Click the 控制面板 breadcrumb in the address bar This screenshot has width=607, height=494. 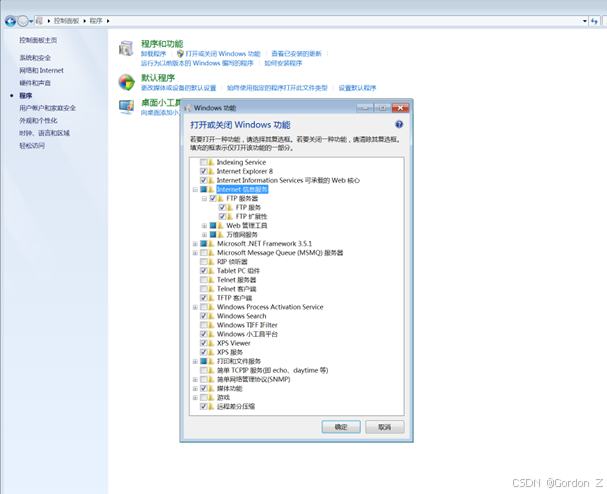pos(67,21)
